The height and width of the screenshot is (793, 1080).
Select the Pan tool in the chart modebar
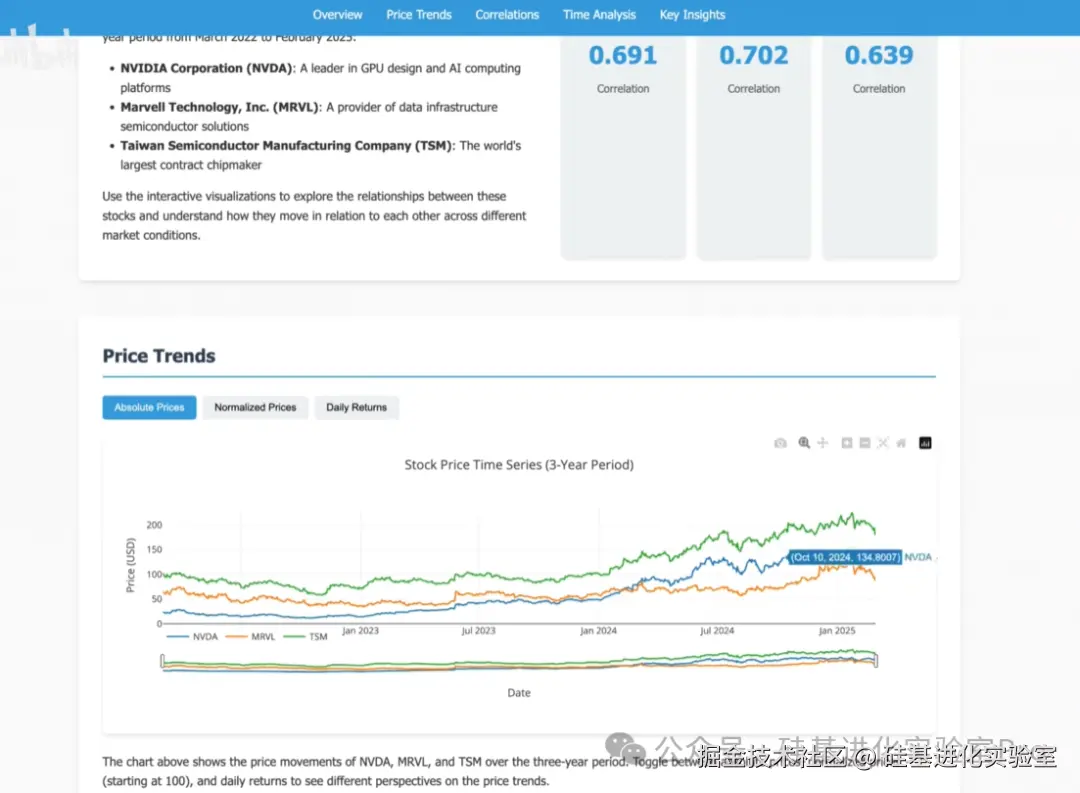823,443
